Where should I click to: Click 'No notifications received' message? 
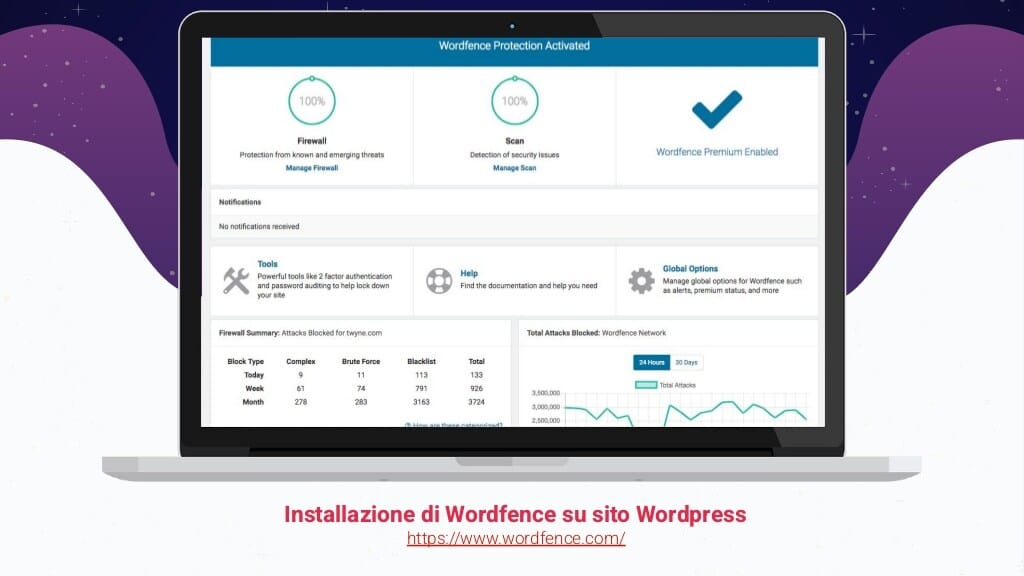(x=259, y=227)
